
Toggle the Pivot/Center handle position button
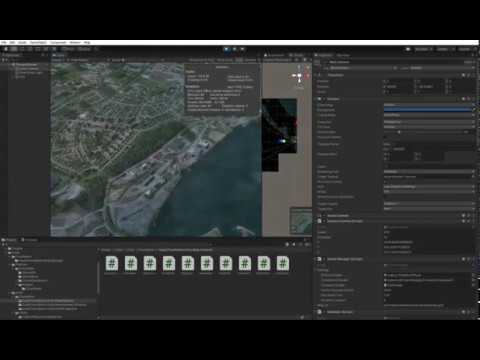click(x=68, y=49)
